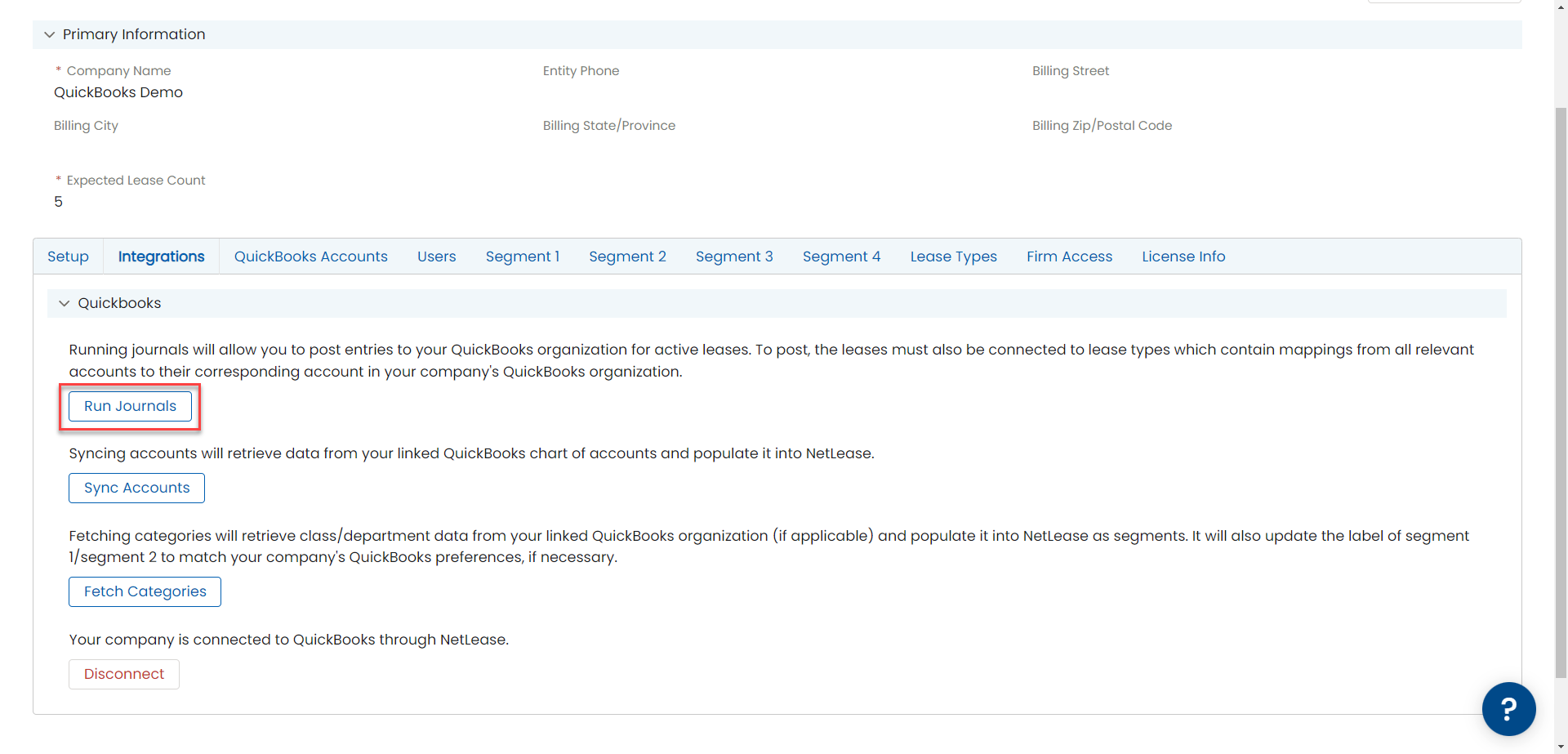The height and width of the screenshot is (754, 1568).
Task: Go to the Users tab
Action: pyautogui.click(x=437, y=257)
